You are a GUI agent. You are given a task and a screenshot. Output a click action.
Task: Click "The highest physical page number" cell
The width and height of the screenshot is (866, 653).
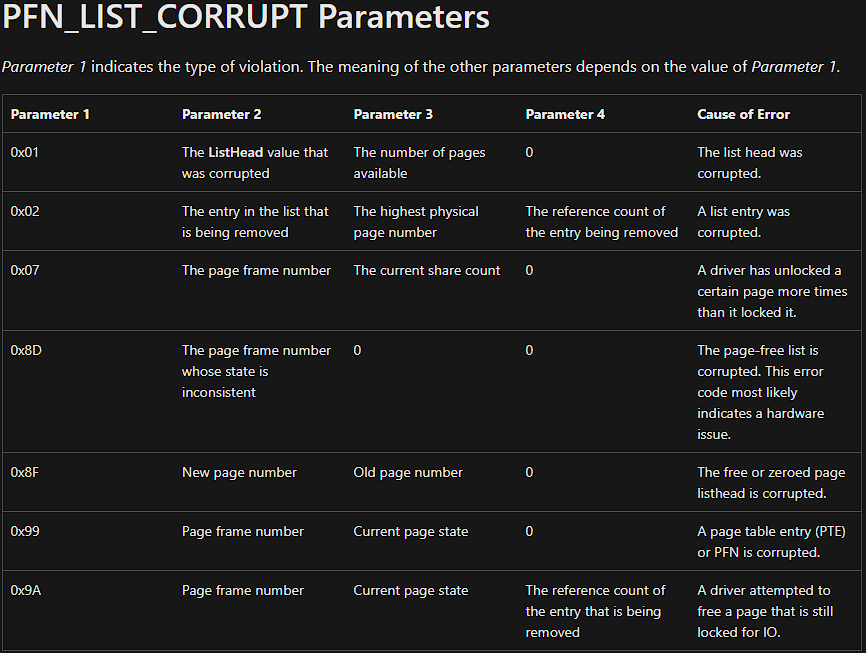[416, 222]
